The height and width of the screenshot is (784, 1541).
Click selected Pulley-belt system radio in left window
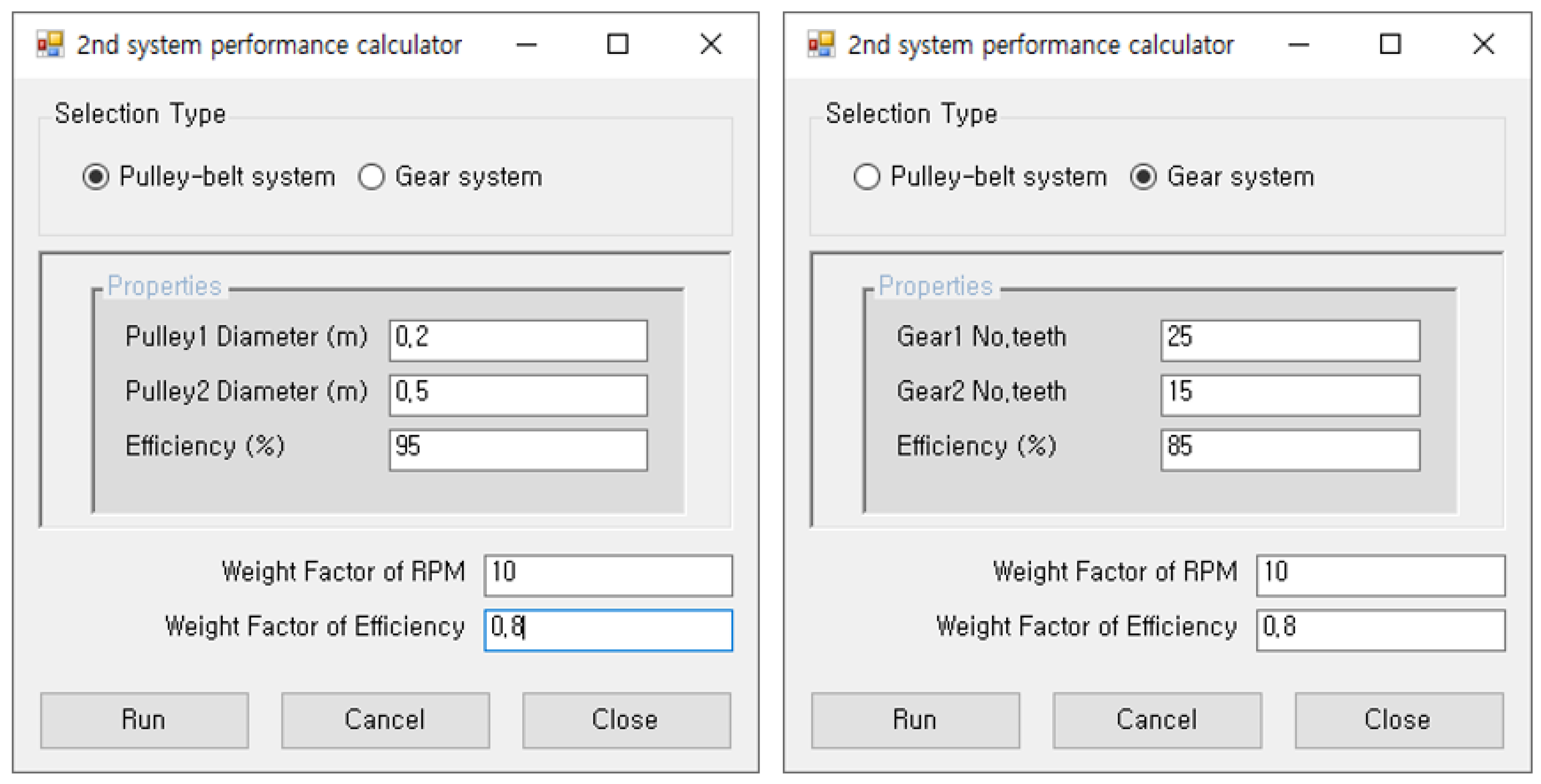point(96,177)
